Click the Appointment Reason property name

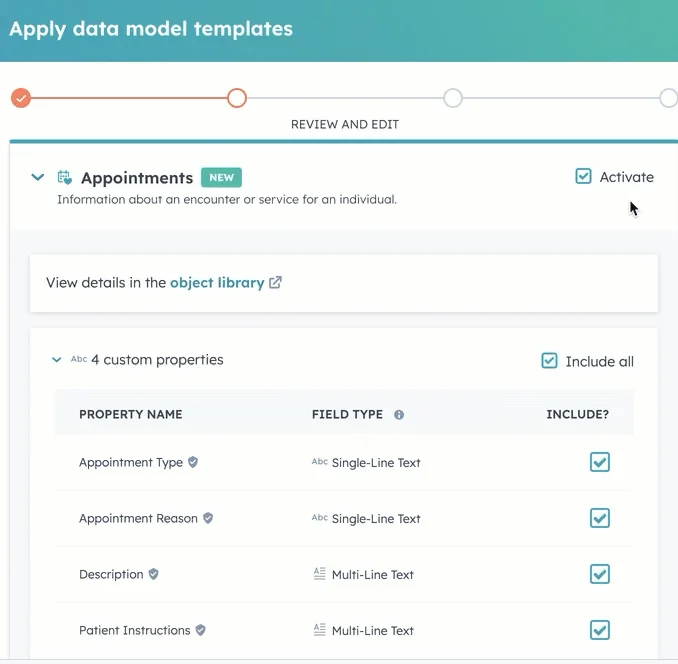(x=138, y=518)
